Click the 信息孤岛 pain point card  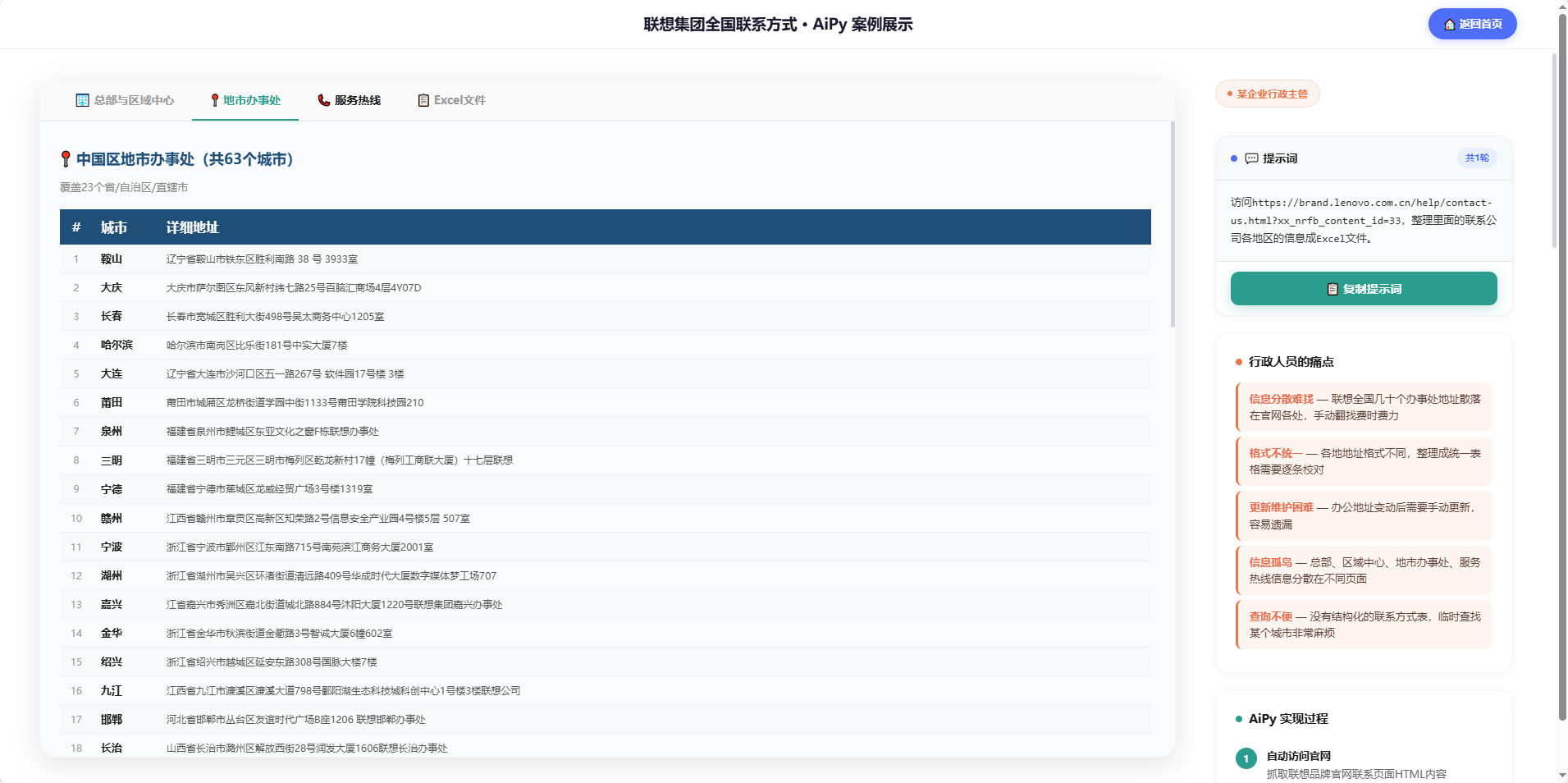coord(1364,570)
